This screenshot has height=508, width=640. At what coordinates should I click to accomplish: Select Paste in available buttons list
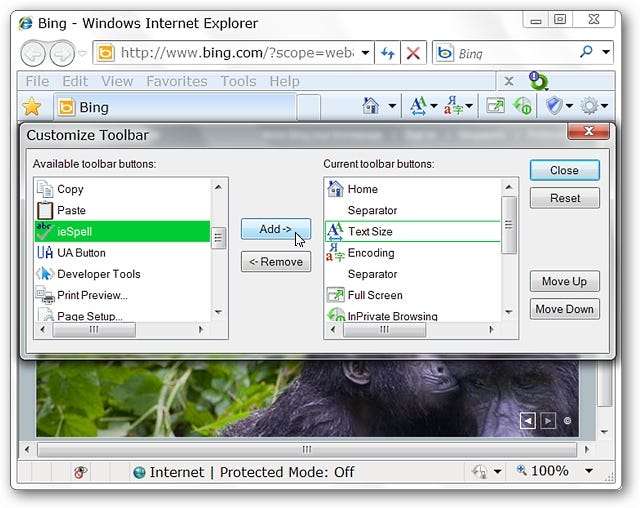pos(122,210)
